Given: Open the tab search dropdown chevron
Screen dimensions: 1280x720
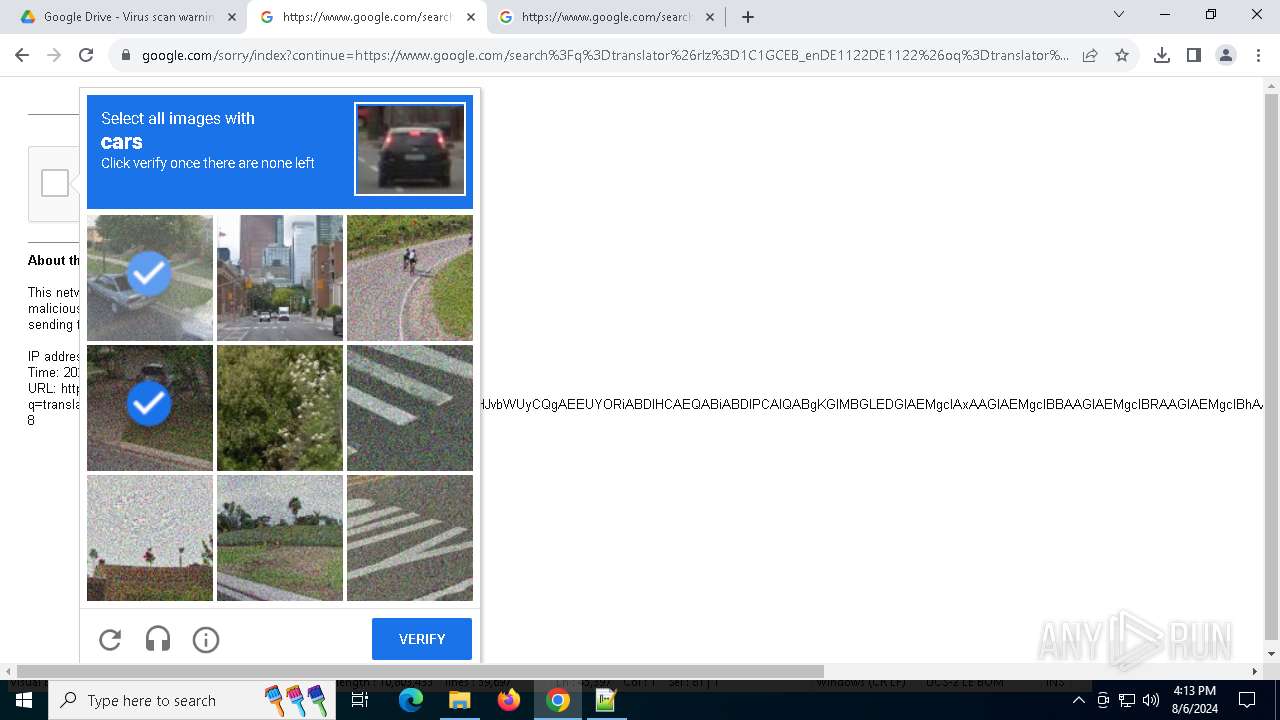Looking at the screenshot, I should [1119, 15].
